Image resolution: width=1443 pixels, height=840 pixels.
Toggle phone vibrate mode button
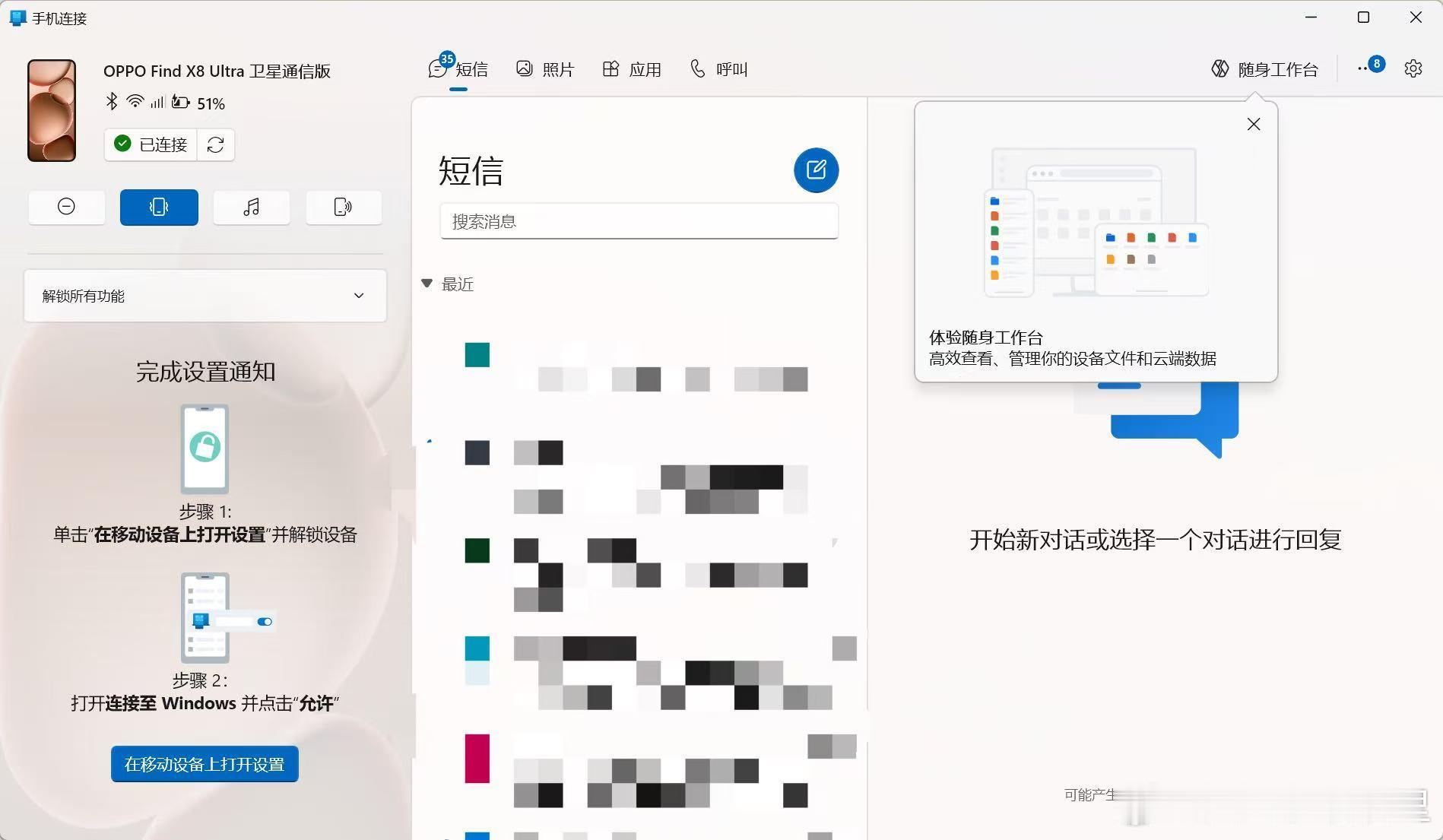click(159, 207)
